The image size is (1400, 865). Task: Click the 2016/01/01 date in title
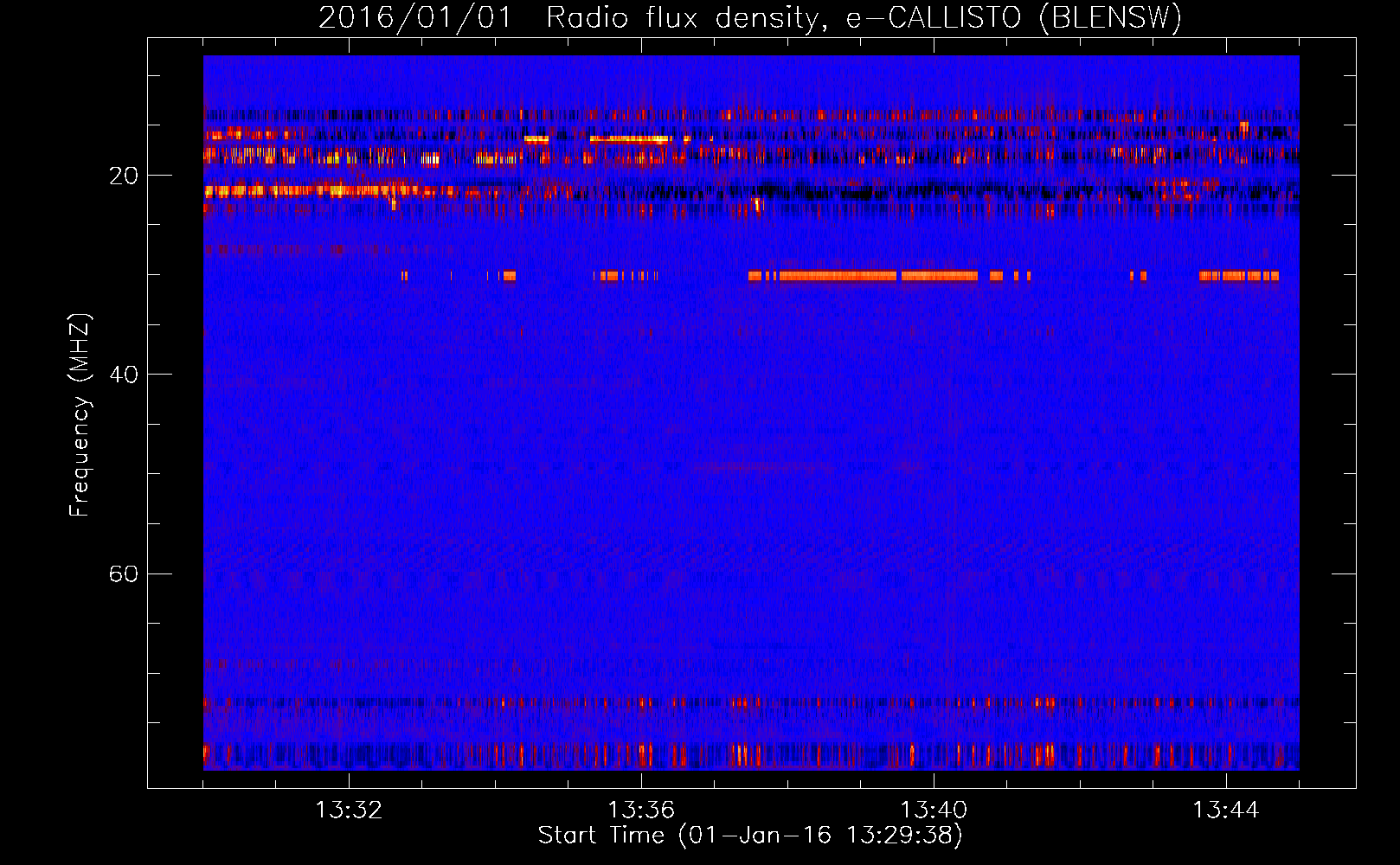415,17
